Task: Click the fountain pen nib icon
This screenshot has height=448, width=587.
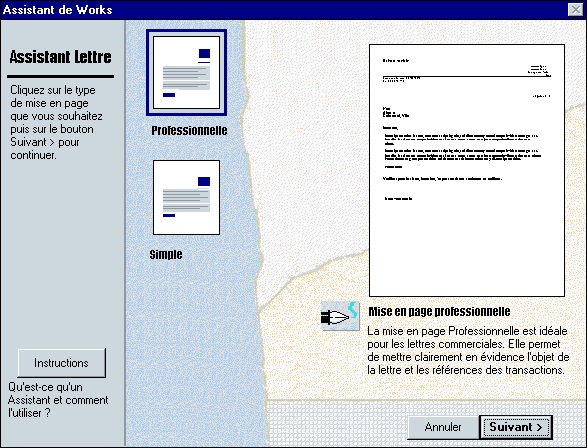Action: [340, 316]
